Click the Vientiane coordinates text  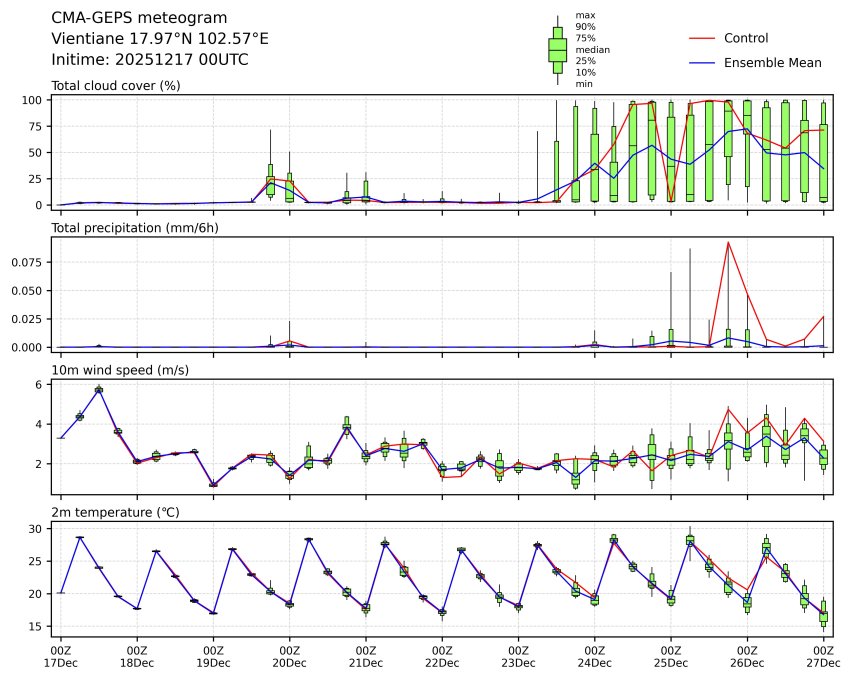pos(160,39)
